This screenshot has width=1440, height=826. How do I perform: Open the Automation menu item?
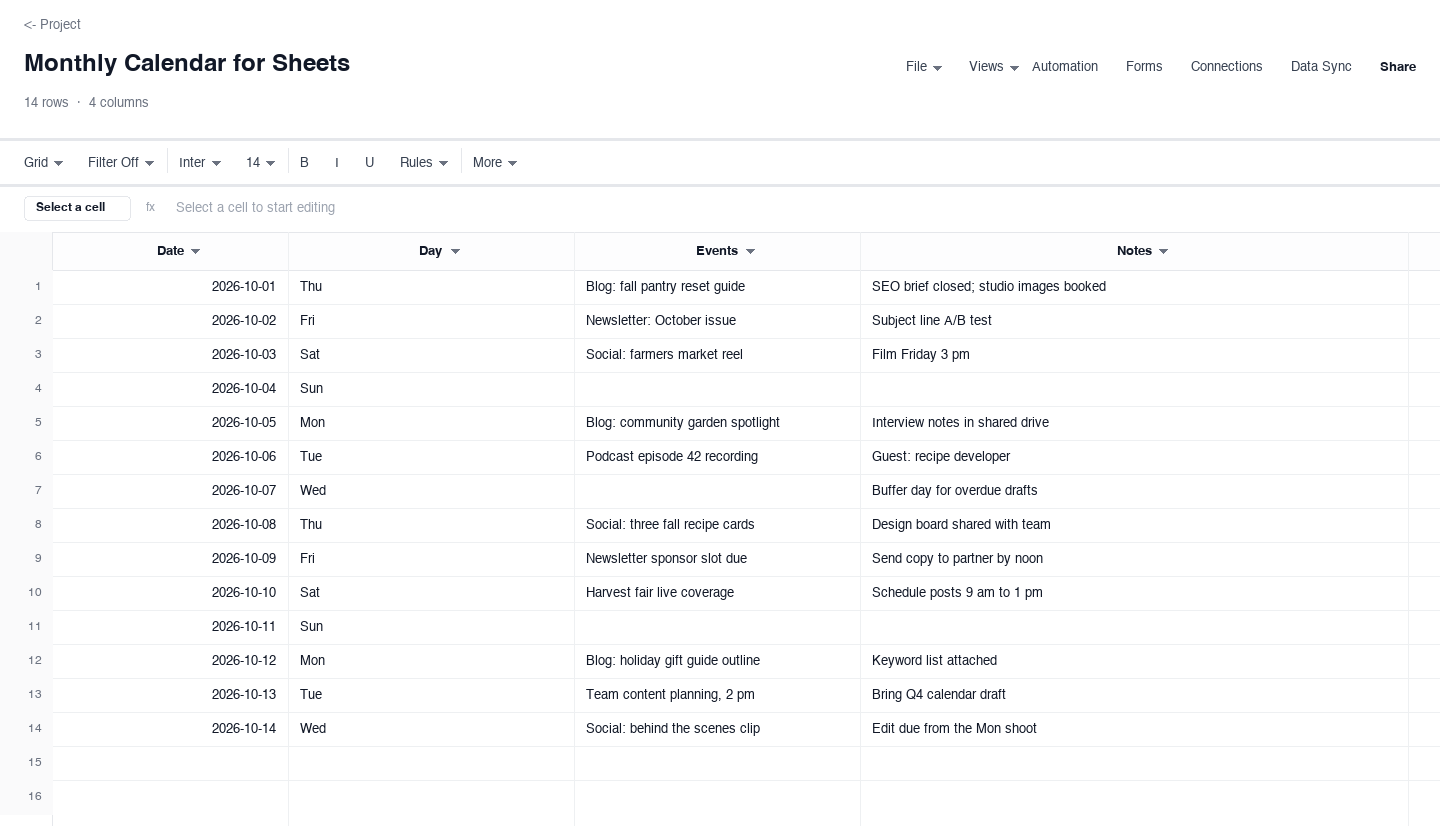pos(1065,67)
